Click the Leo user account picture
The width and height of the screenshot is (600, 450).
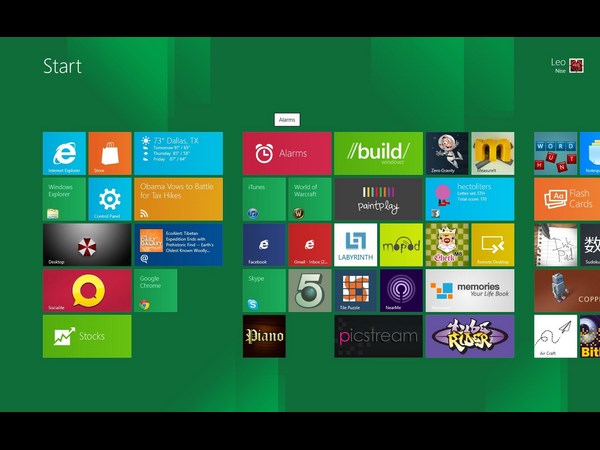[576, 65]
